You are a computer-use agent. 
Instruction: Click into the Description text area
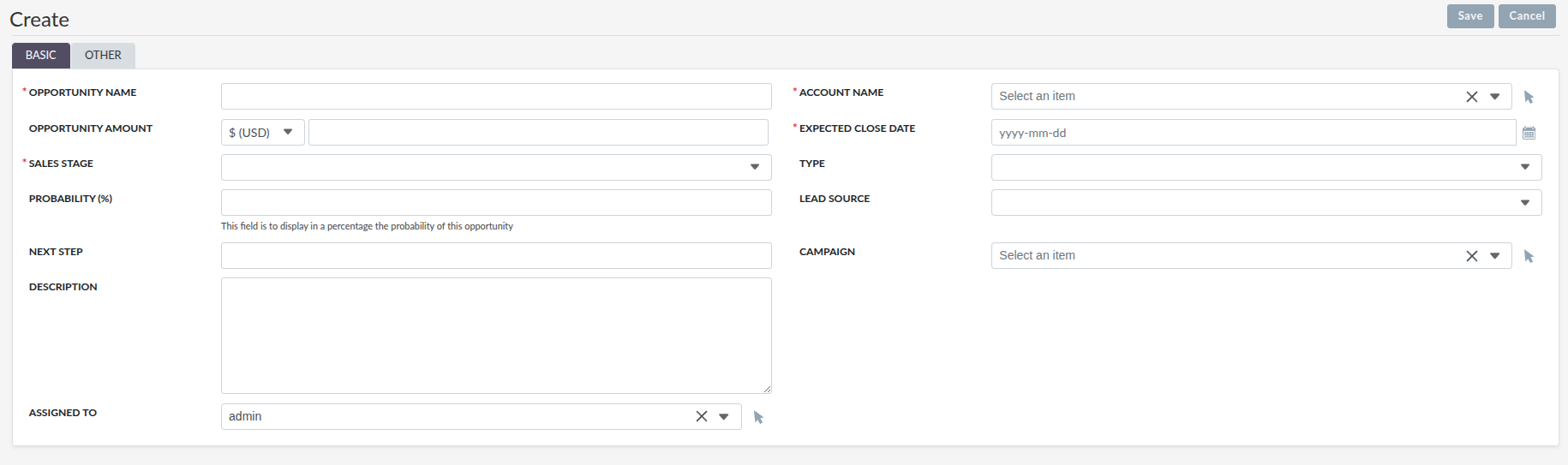click(496, 336)
